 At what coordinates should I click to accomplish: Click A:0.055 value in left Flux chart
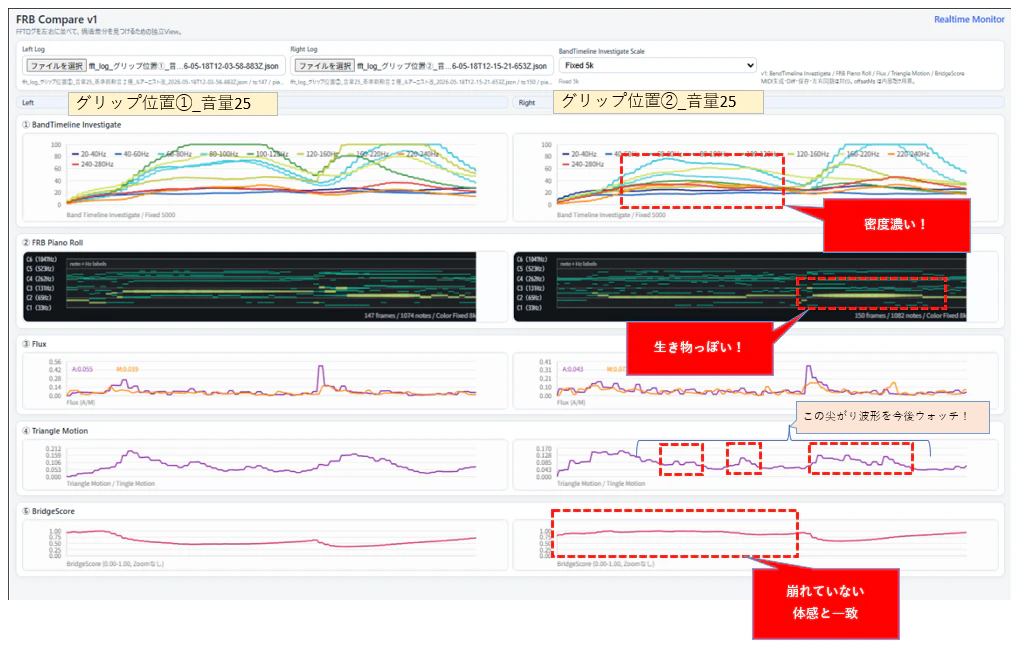pos(82,369)
